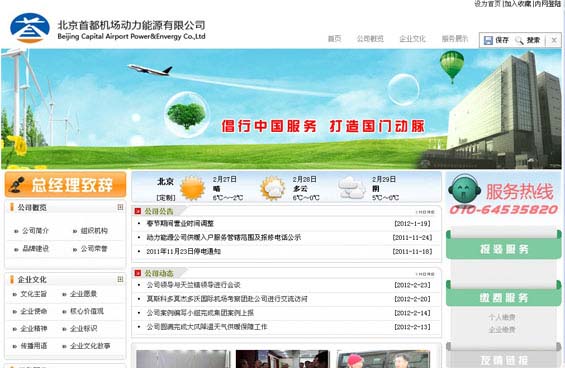The image size is (565, 368).
Task: Open 公司概览 in top navigation
Action: (x=370, y=39)
